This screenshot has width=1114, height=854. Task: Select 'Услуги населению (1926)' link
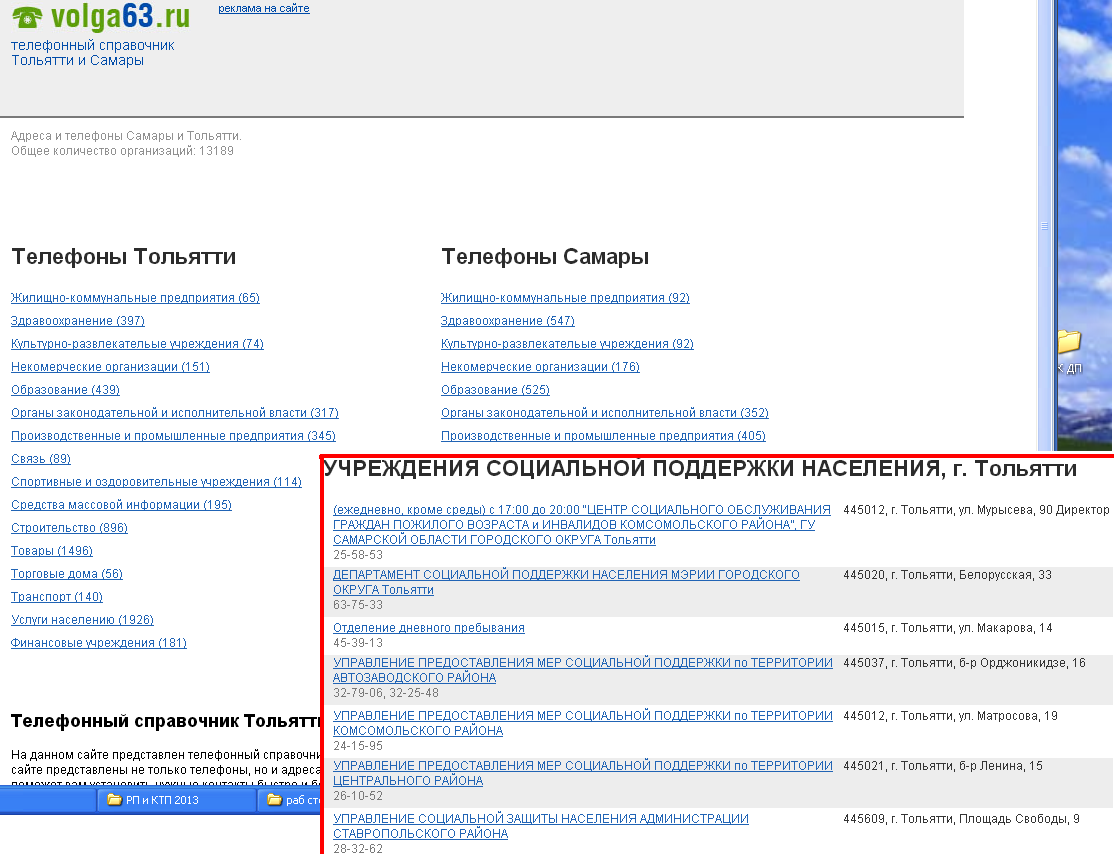pos(82,620)
